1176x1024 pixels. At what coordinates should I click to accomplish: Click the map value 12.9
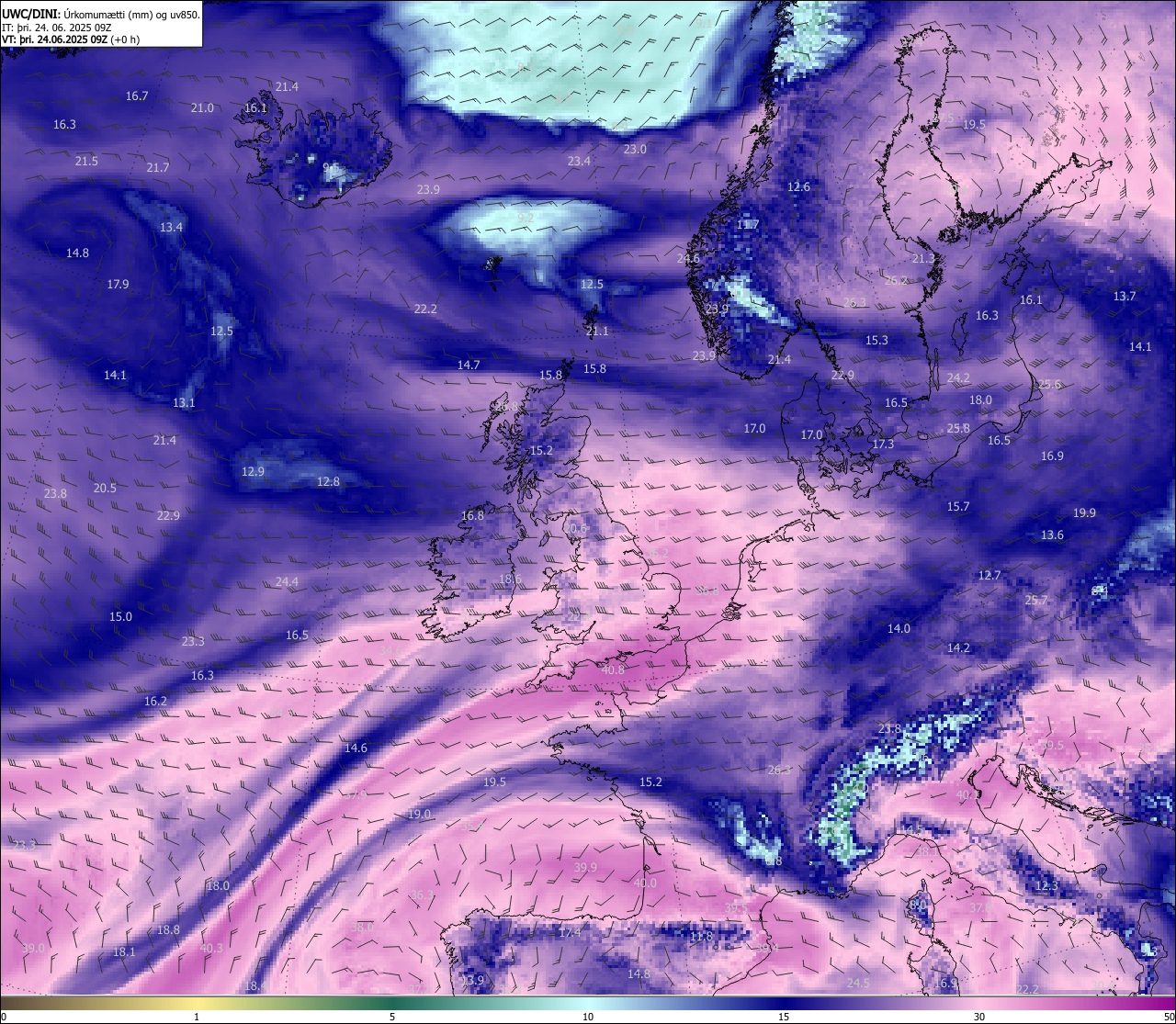click(253, 472)
